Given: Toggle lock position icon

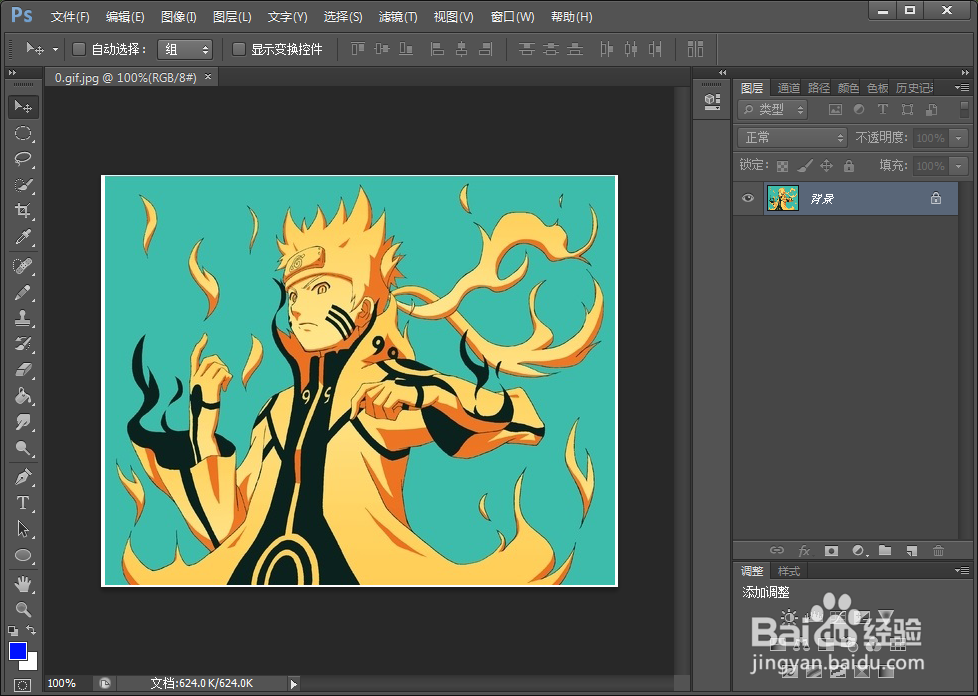Looking at the screenshot, I should tap(826, 166).
